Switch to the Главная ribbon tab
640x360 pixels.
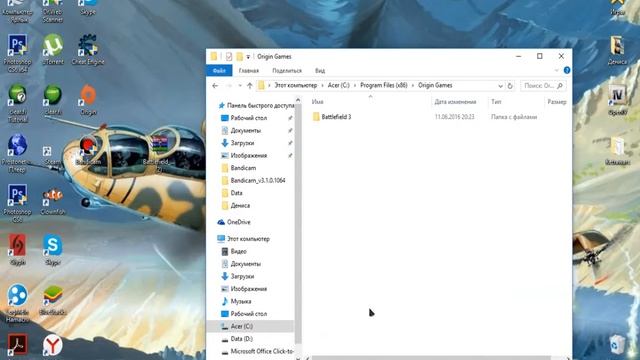click(x=249, y=71)
